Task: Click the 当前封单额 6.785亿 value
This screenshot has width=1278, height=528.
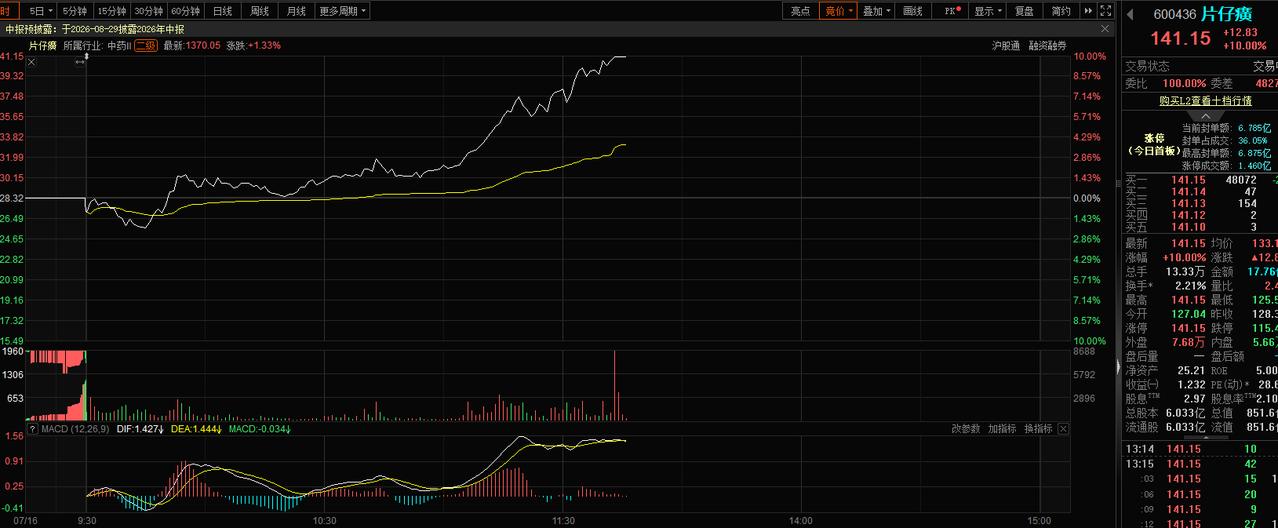Action: [1254, 128]
